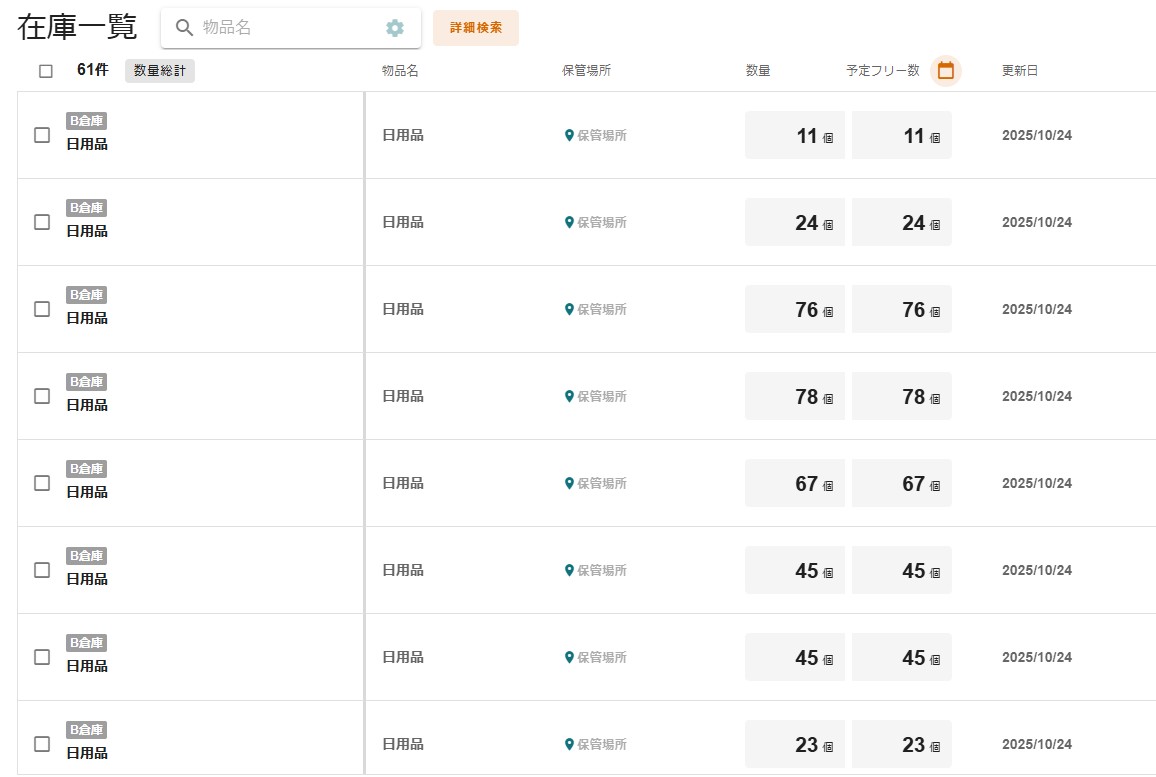Click the location pin in the 23個 row
Viewport: 1156px width, 777px height.
click(569, 745)
